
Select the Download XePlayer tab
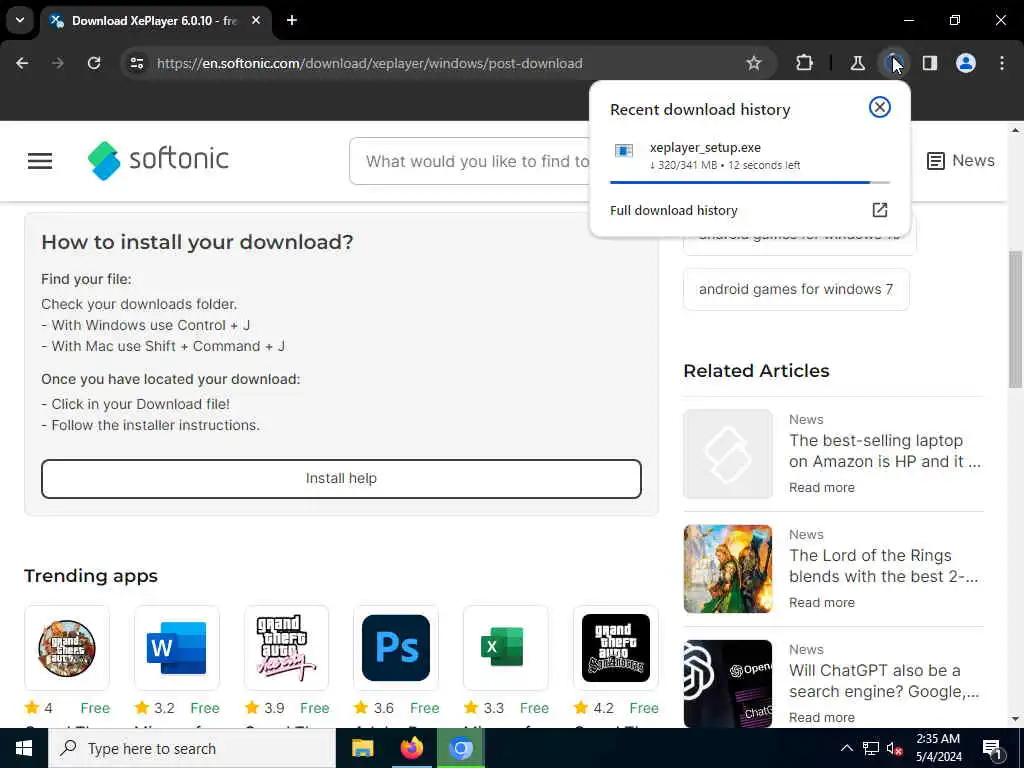point(153,21)
